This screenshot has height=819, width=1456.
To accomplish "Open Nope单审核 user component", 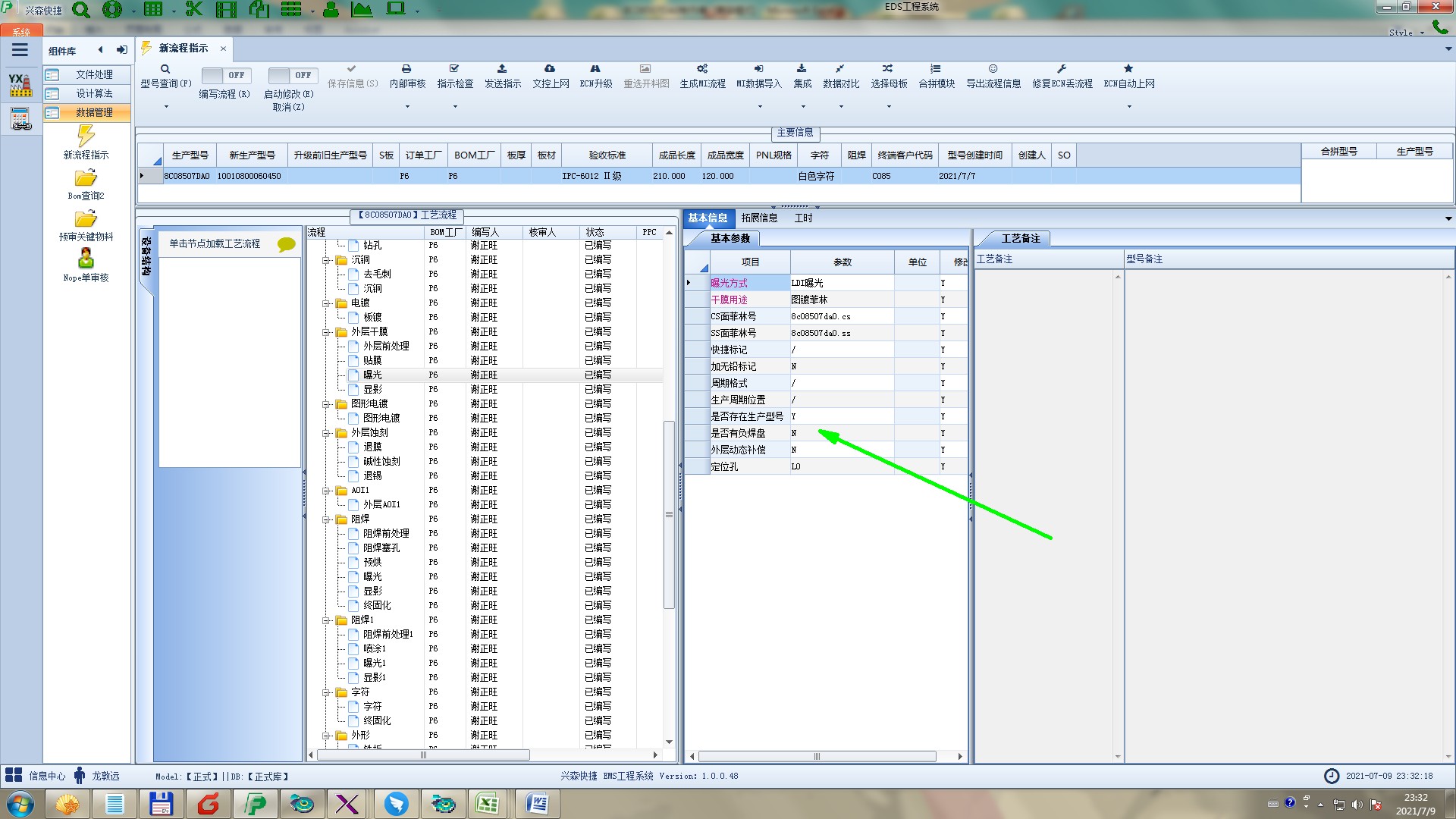I will pos(86,266).
